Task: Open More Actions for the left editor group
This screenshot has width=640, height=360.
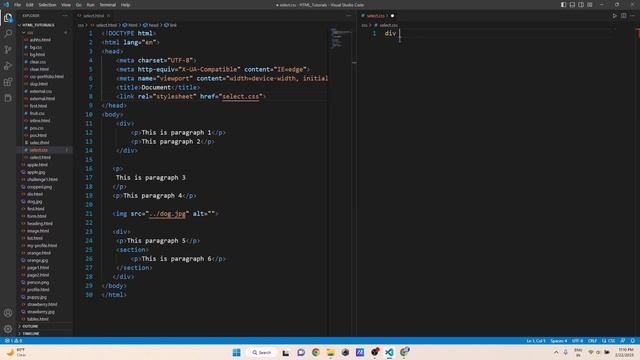Action: (x=348, y=16)
